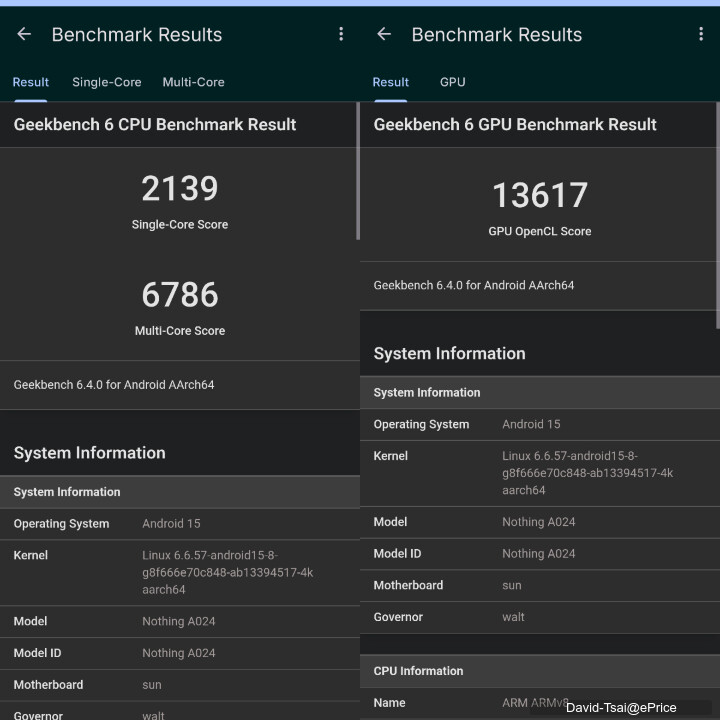Click Model Nothing A024 value in GPU screen
Viewport: 720px width, 720px height.
539,522
